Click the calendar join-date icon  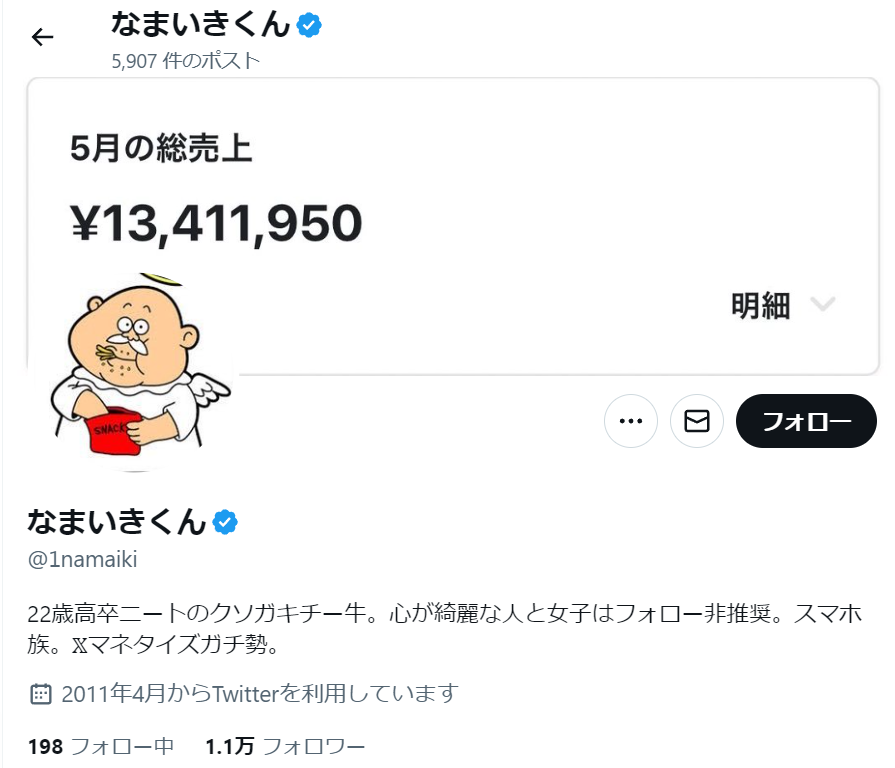[41, 694]
